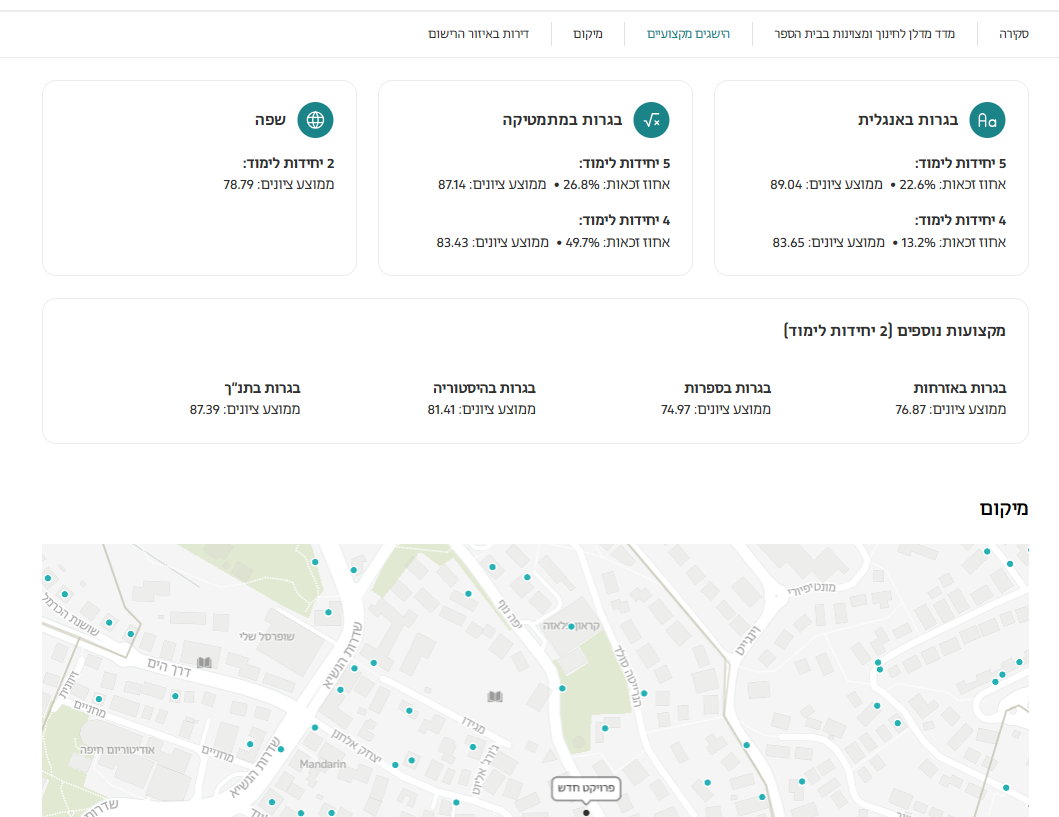This screenshot has width=1059, height=817.
Task: Click the Aa icon beside בגרות באנגלית
Action: pyautogui.click(x=987, y=120)
